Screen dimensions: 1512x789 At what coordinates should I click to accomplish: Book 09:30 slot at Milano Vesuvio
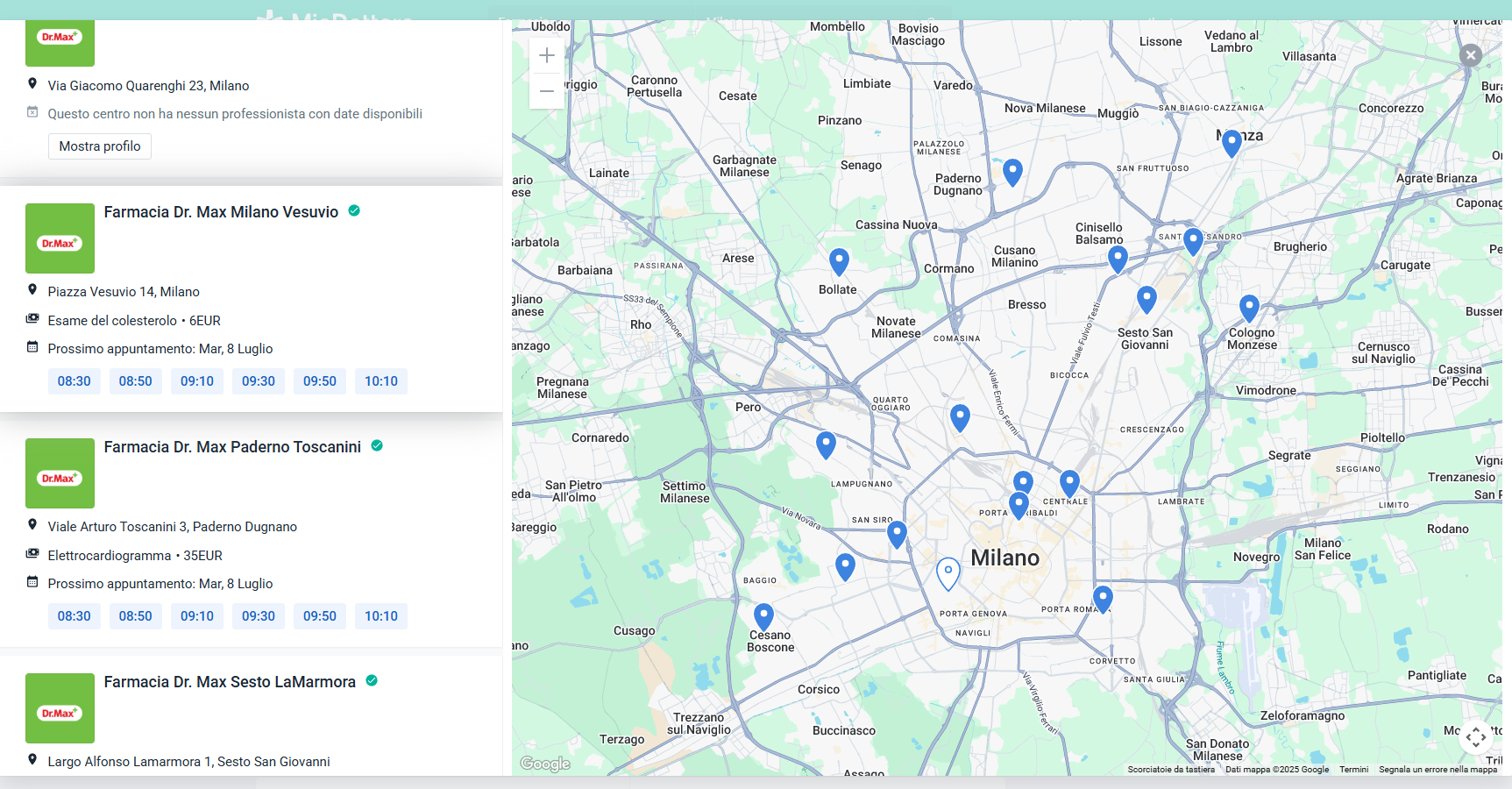click(x=259, y=381)
